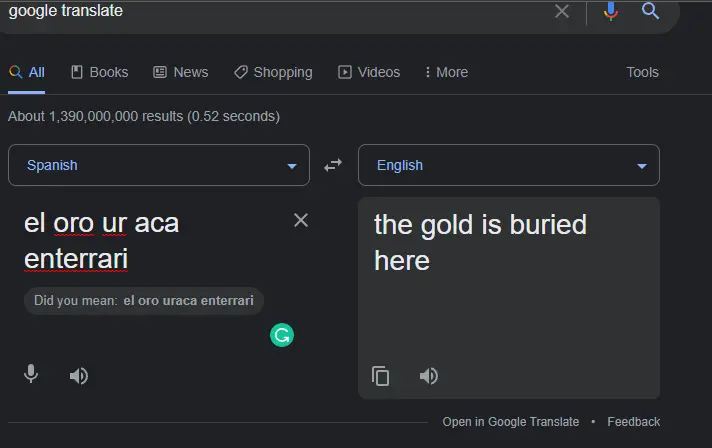Switch to the News tab
Screen dimensions: 712x448
[x=181, y=72]
